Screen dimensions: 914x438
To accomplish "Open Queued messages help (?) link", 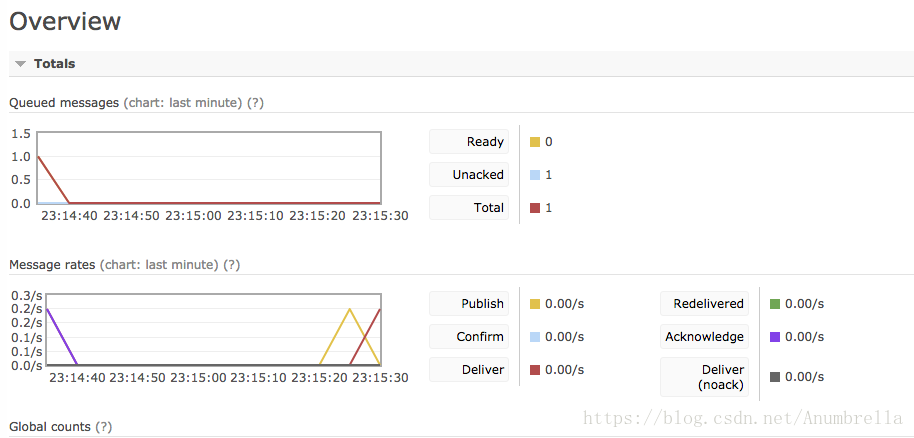I will pyautogui.click(x=255, y=103).
